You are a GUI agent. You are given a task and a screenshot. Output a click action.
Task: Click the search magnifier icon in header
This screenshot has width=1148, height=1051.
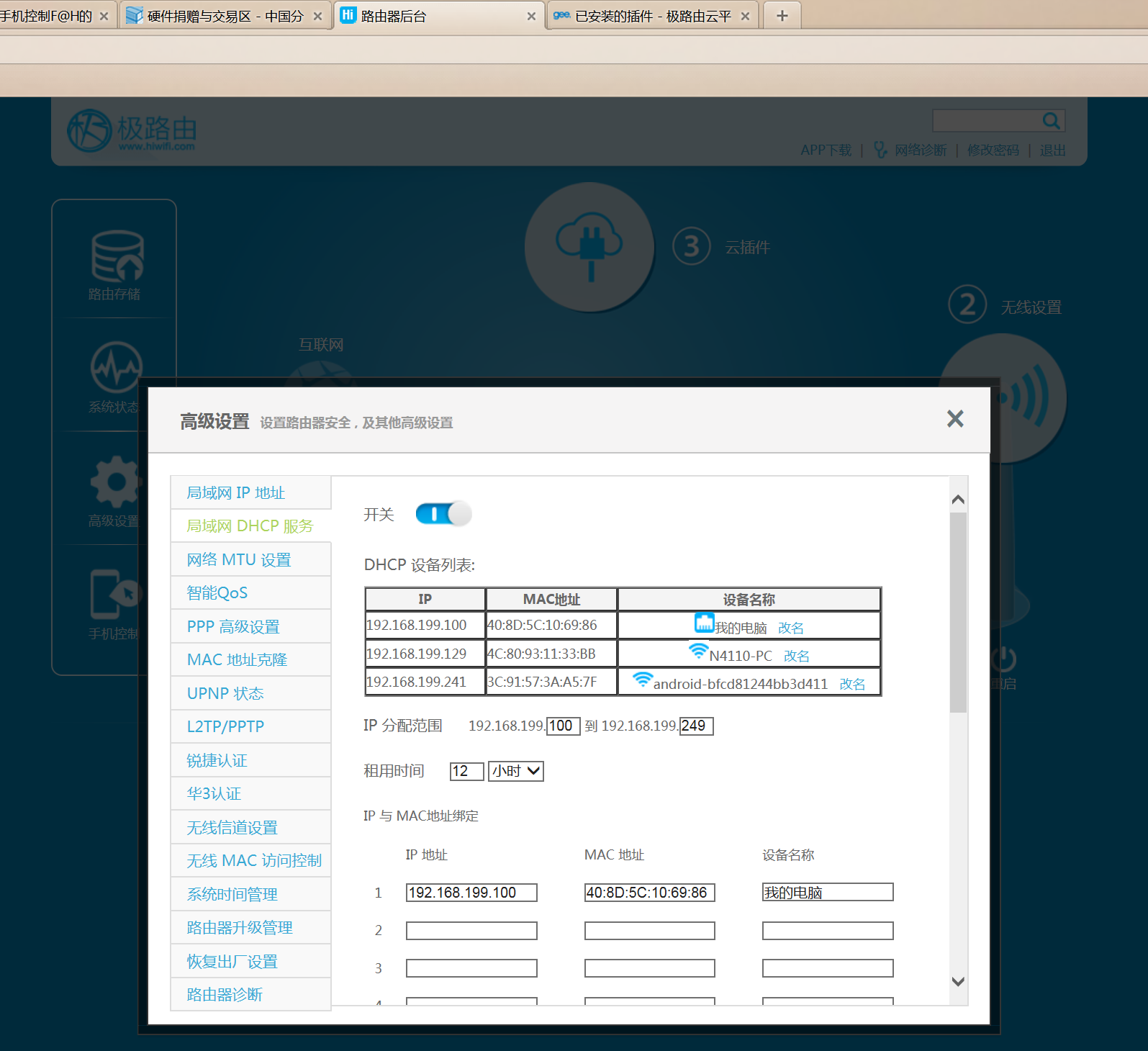point(1052,121)
